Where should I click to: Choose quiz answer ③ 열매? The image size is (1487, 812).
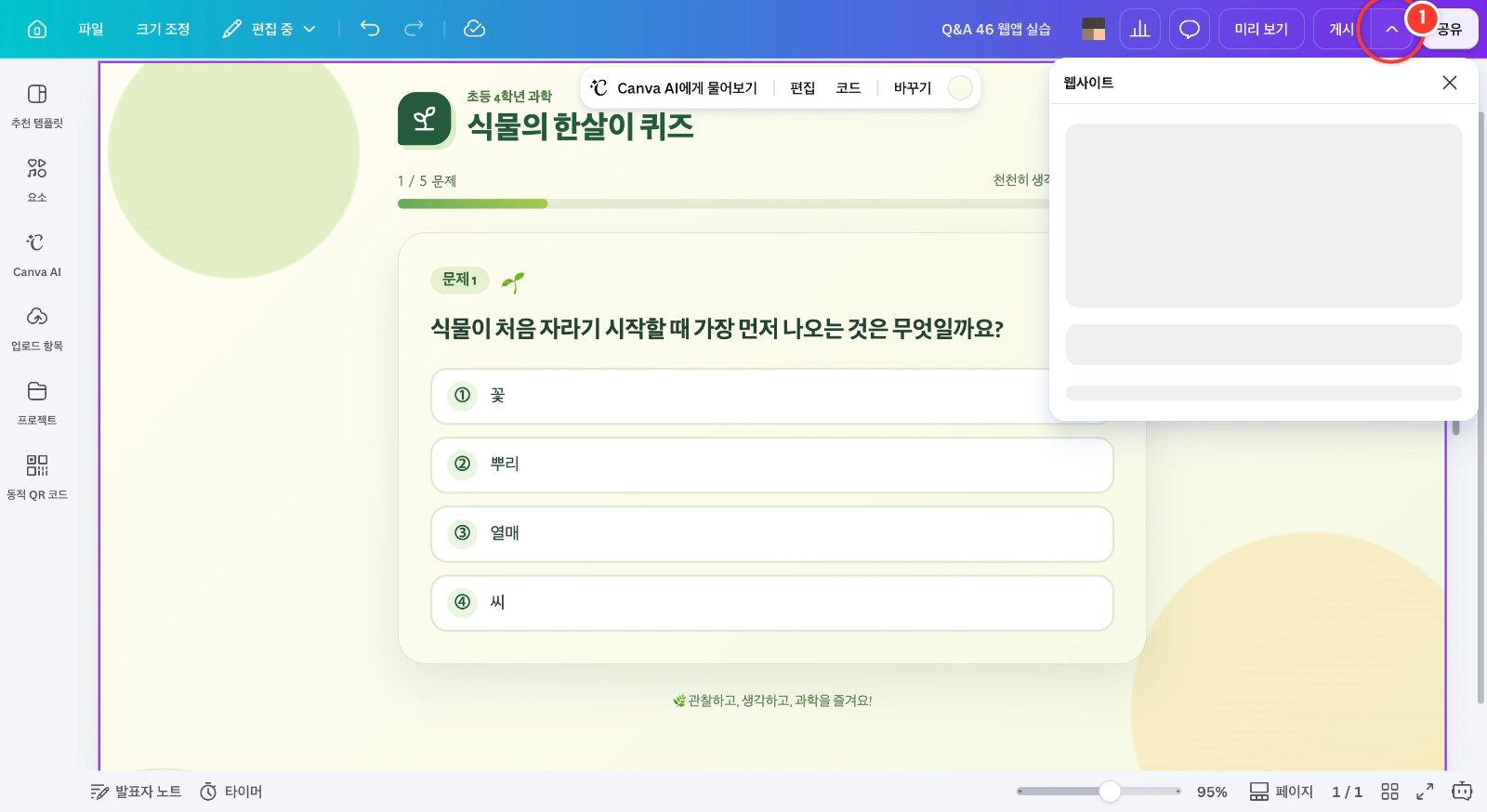click(772, 533)
